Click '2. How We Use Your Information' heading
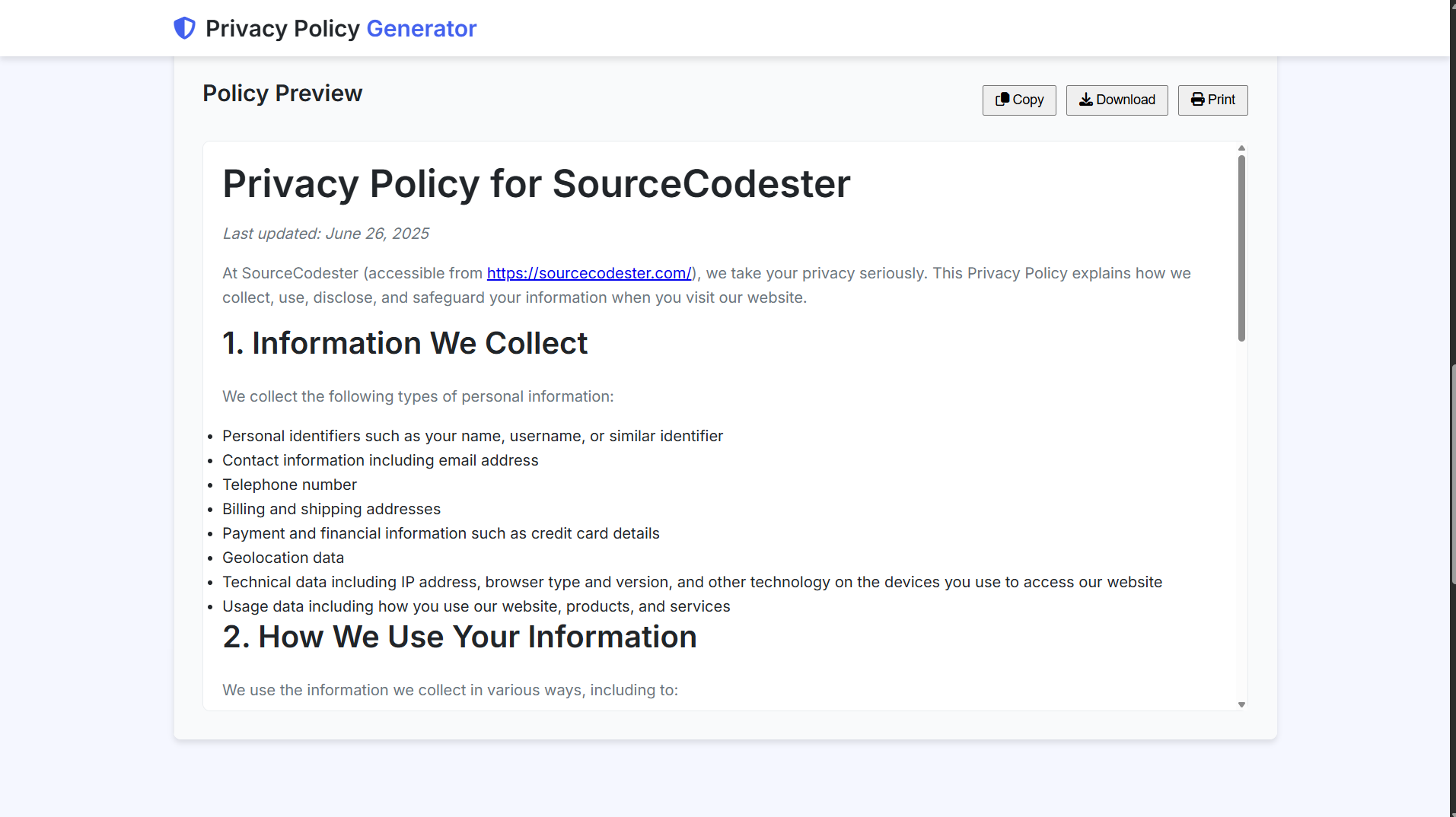The height and width of the screenshot is (817, 1456). click(460, 637)
